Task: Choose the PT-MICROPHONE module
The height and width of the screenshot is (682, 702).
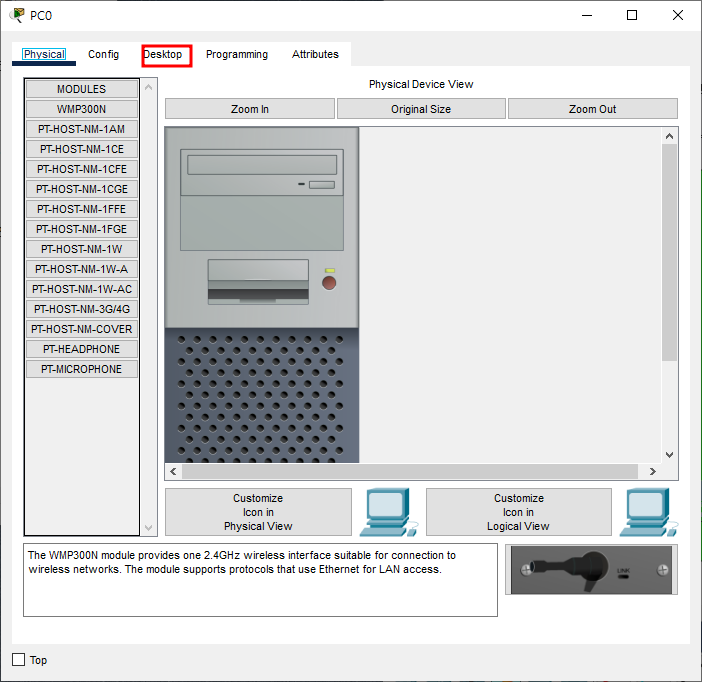Action: pos(81,369)
